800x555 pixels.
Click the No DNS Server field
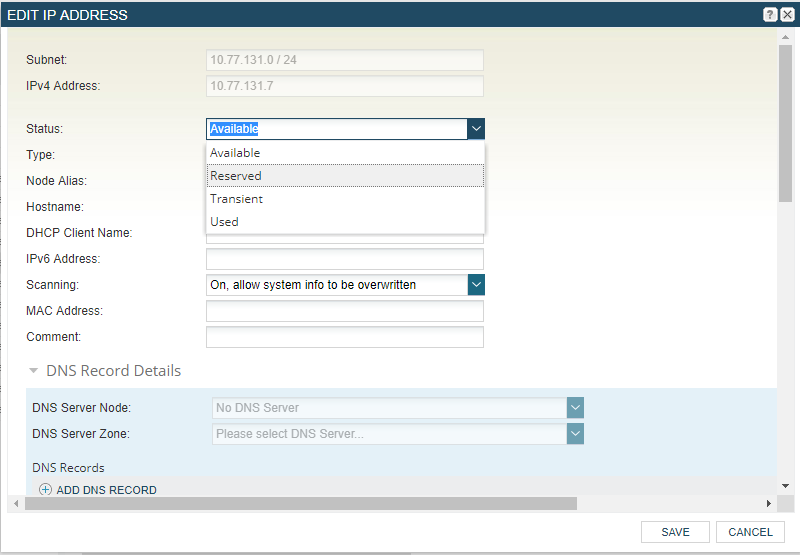click(390, 408)
